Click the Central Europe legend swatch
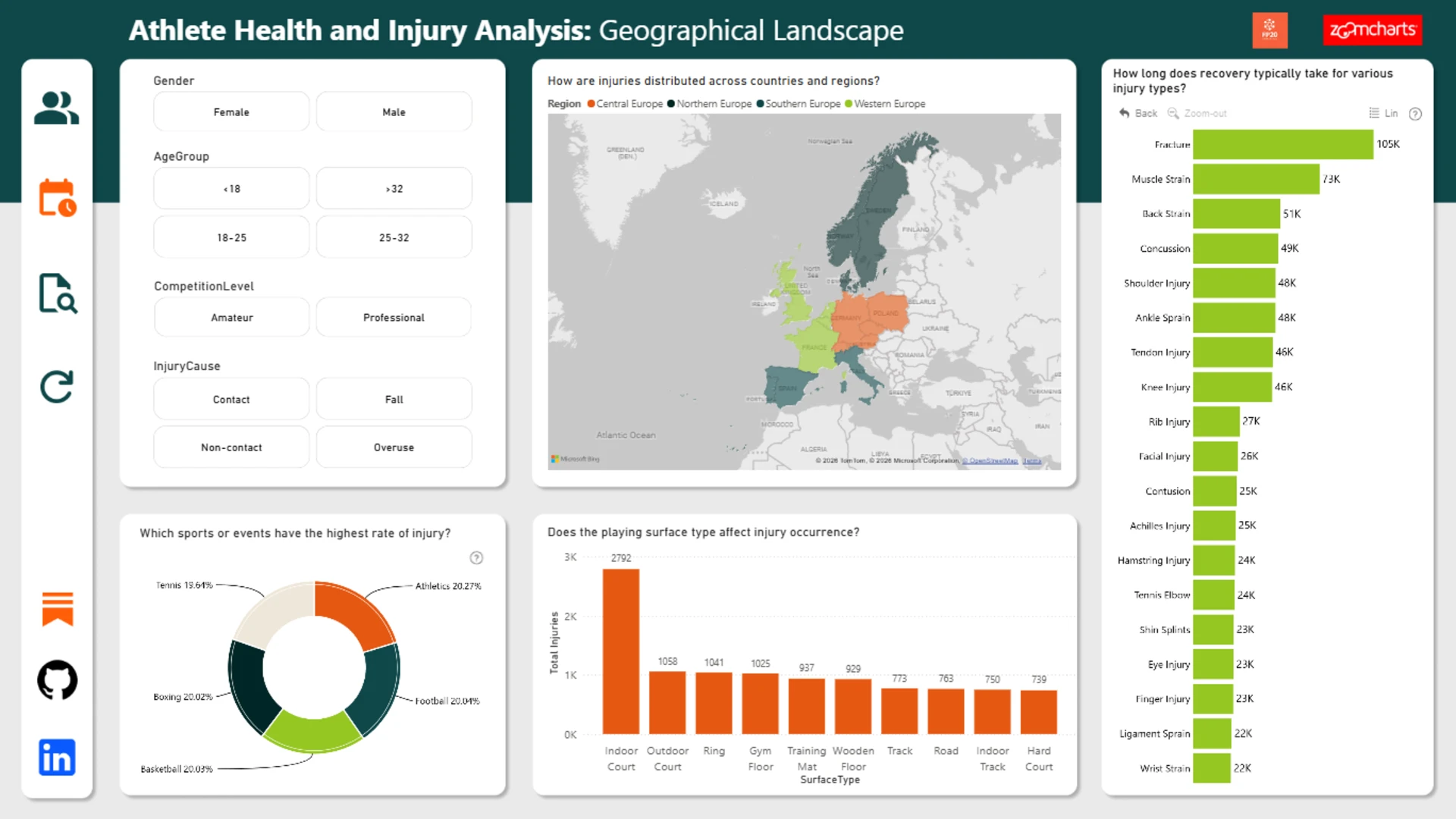The width and height of the screenshot is (1456, 819). click(591, 104)
